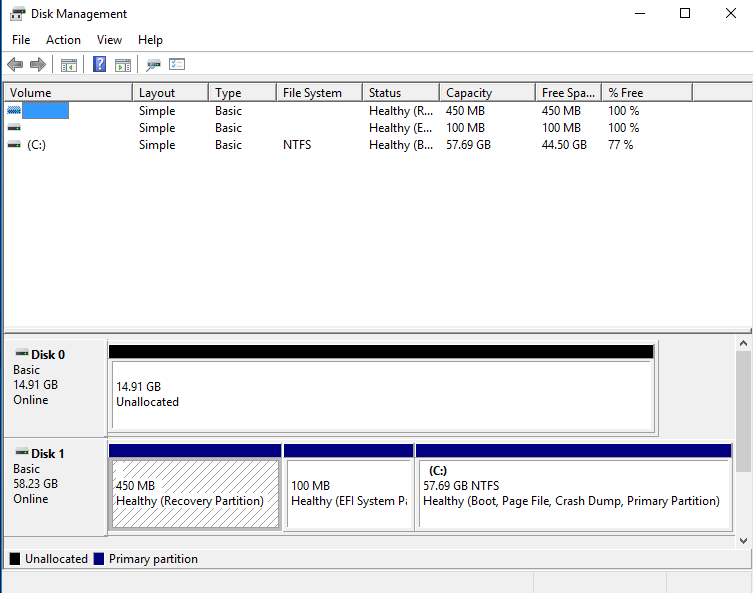Viewport: 753px width, 593px height.
Task: Sort by the Status column header
Action: 401,93
